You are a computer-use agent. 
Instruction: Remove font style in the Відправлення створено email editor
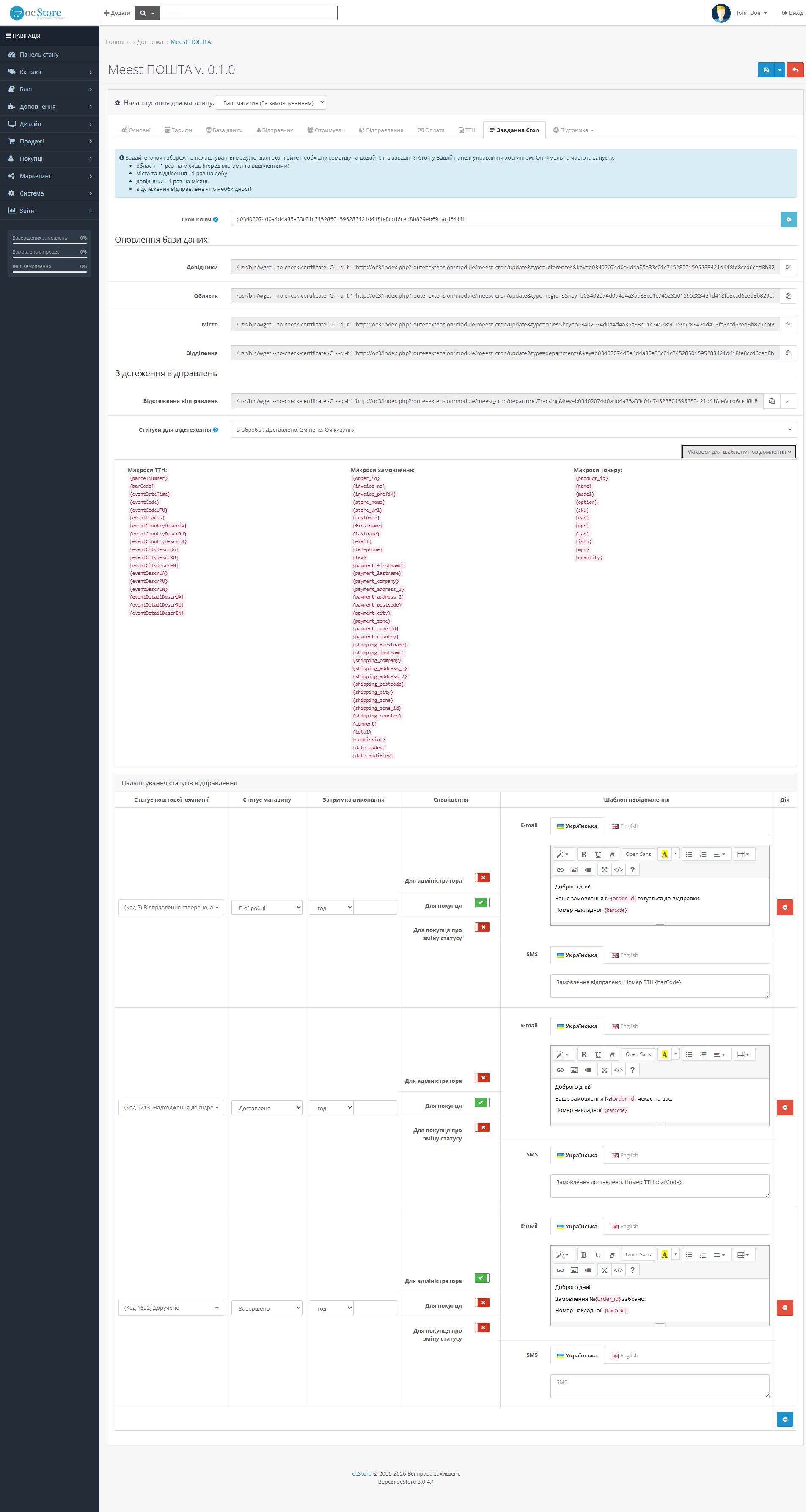pyautogui.click(x=612, y=854)
